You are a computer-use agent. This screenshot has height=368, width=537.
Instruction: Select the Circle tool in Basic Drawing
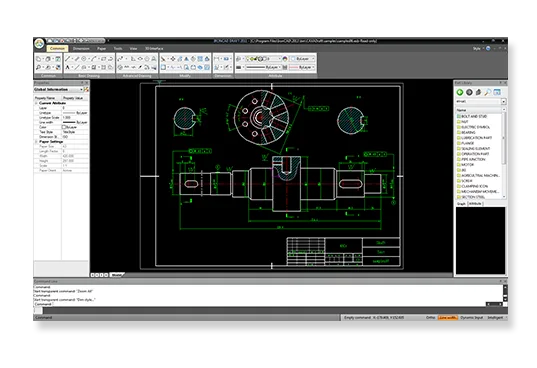84,59
